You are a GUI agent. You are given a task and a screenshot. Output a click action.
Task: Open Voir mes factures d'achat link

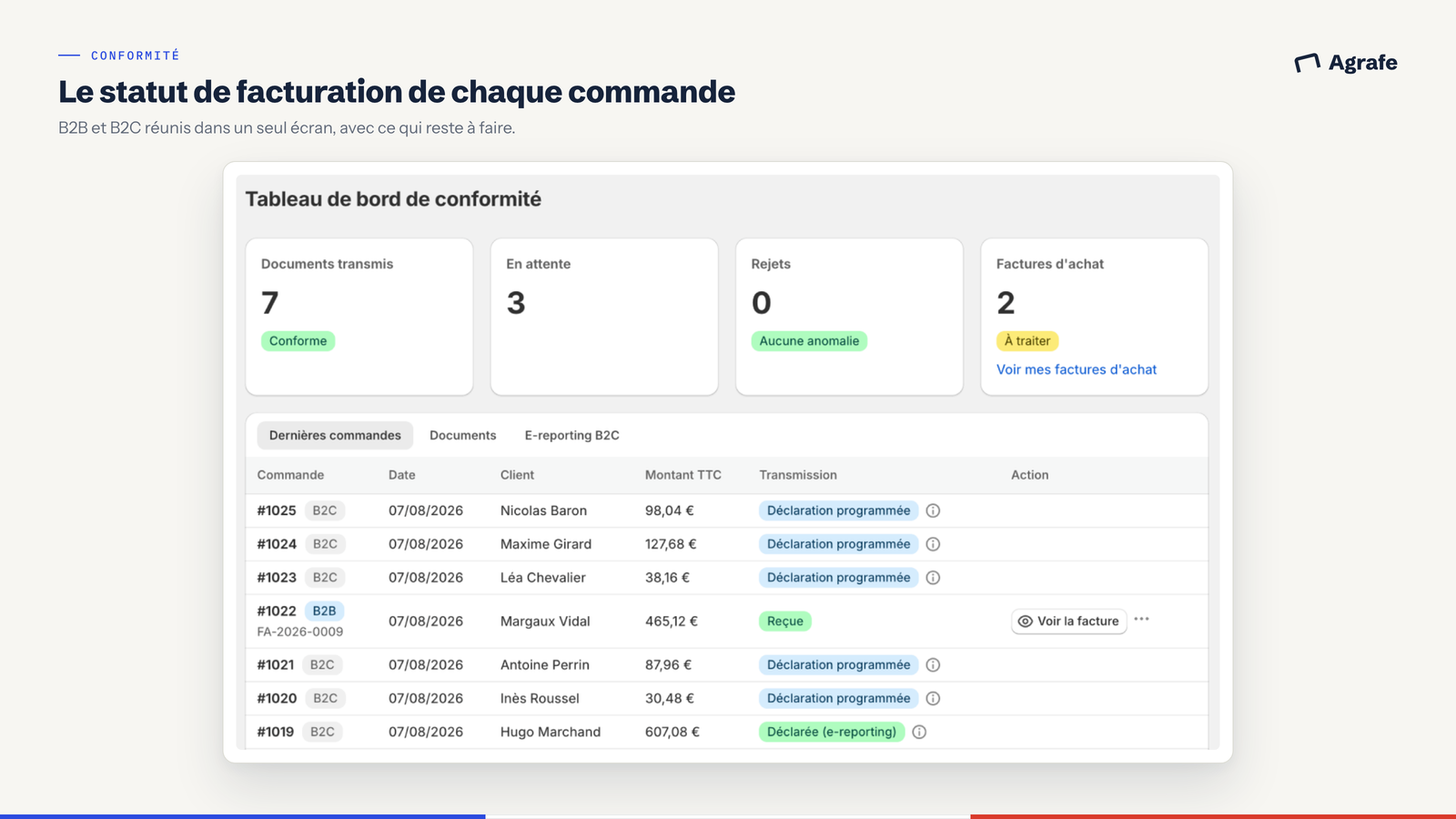click(1077, 369)
